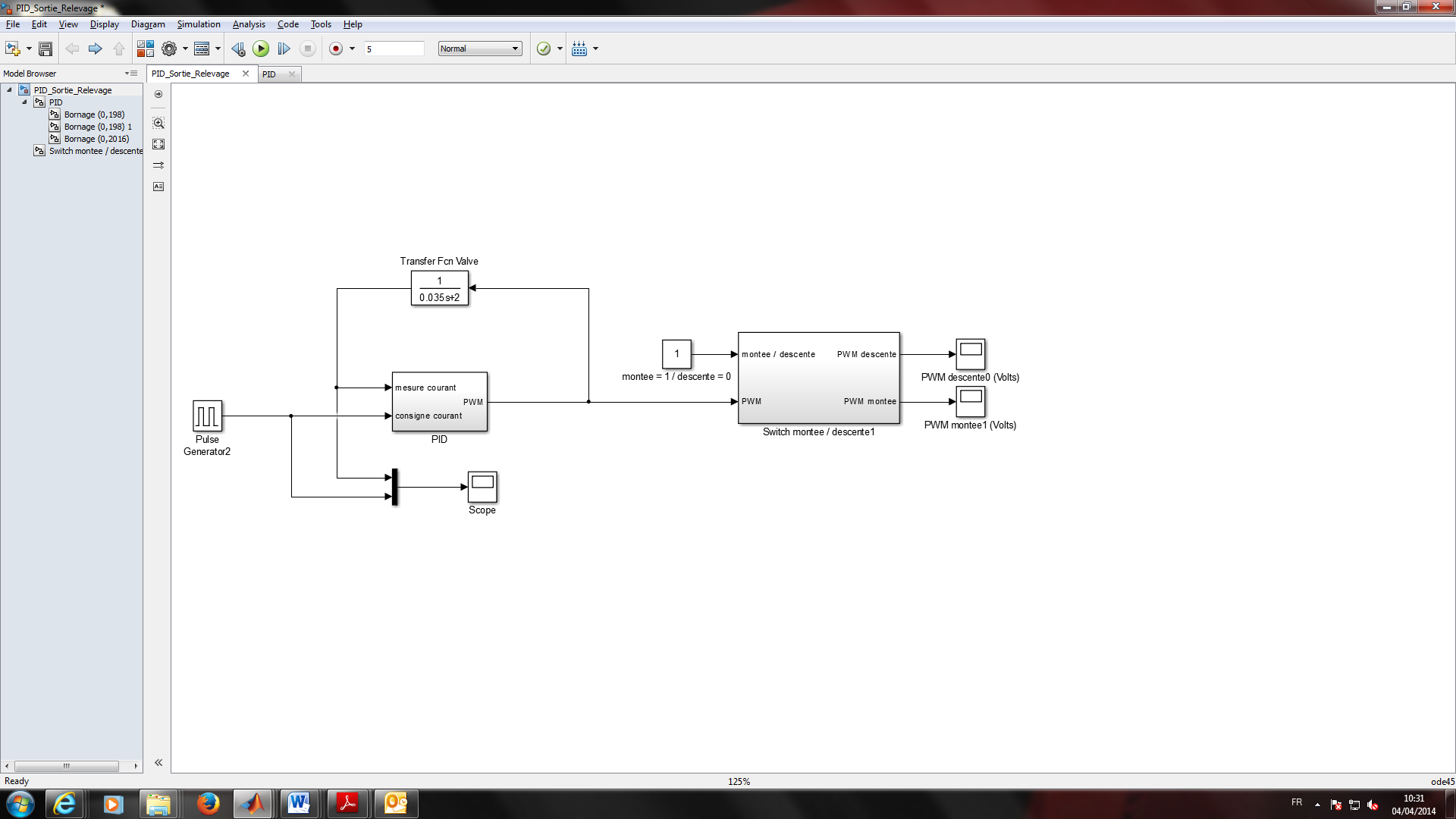The height and width of the screenshot is (819, 1456).
Task: Open Adobe Reader from the taskbar
Action: [347, 804]
